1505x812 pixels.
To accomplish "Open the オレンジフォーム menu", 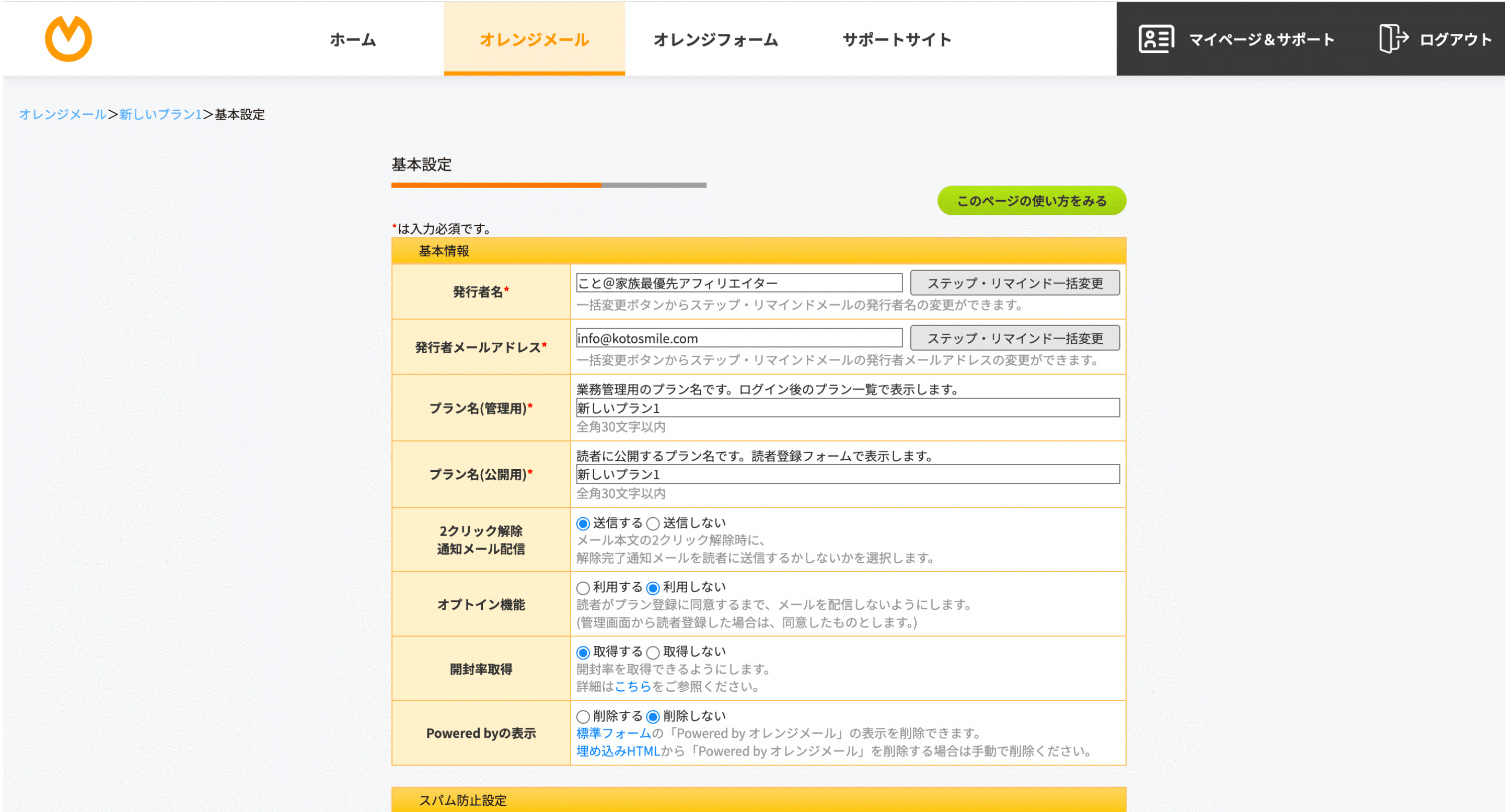I will click(716, 39).
